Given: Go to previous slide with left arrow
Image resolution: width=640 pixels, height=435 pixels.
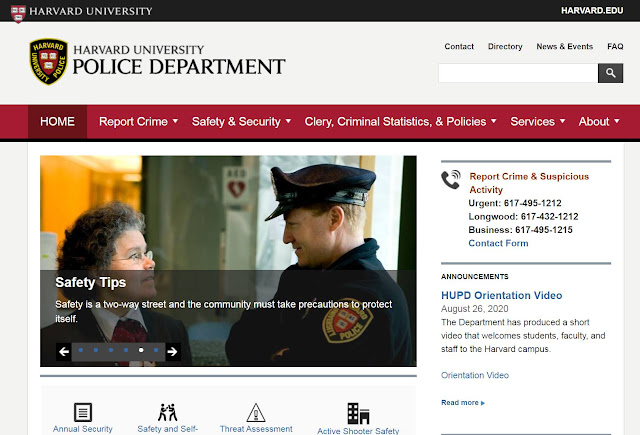Looking at the screenshot, I should click(64, 351).
